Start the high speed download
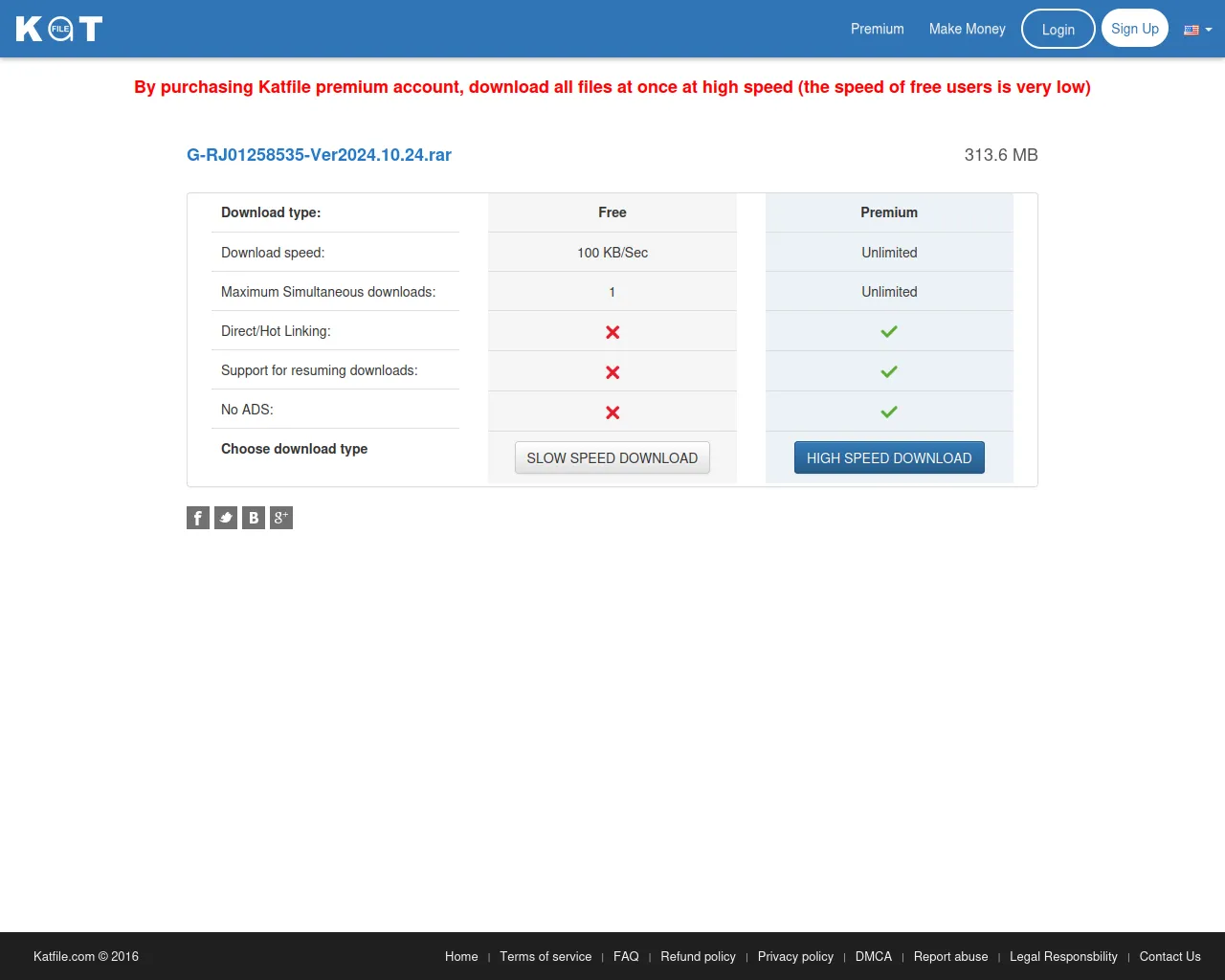 889,457
